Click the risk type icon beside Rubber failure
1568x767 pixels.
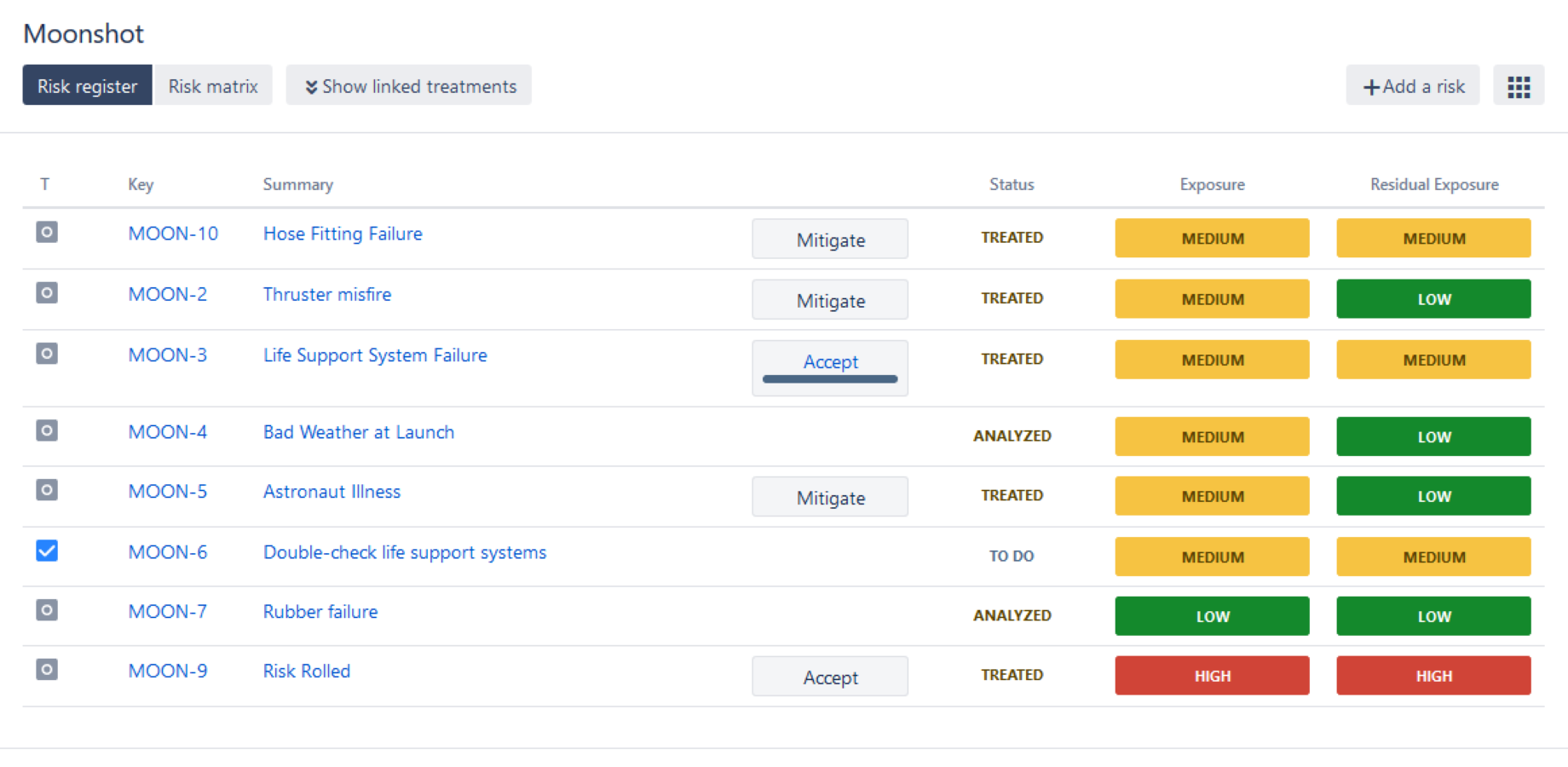46,610
